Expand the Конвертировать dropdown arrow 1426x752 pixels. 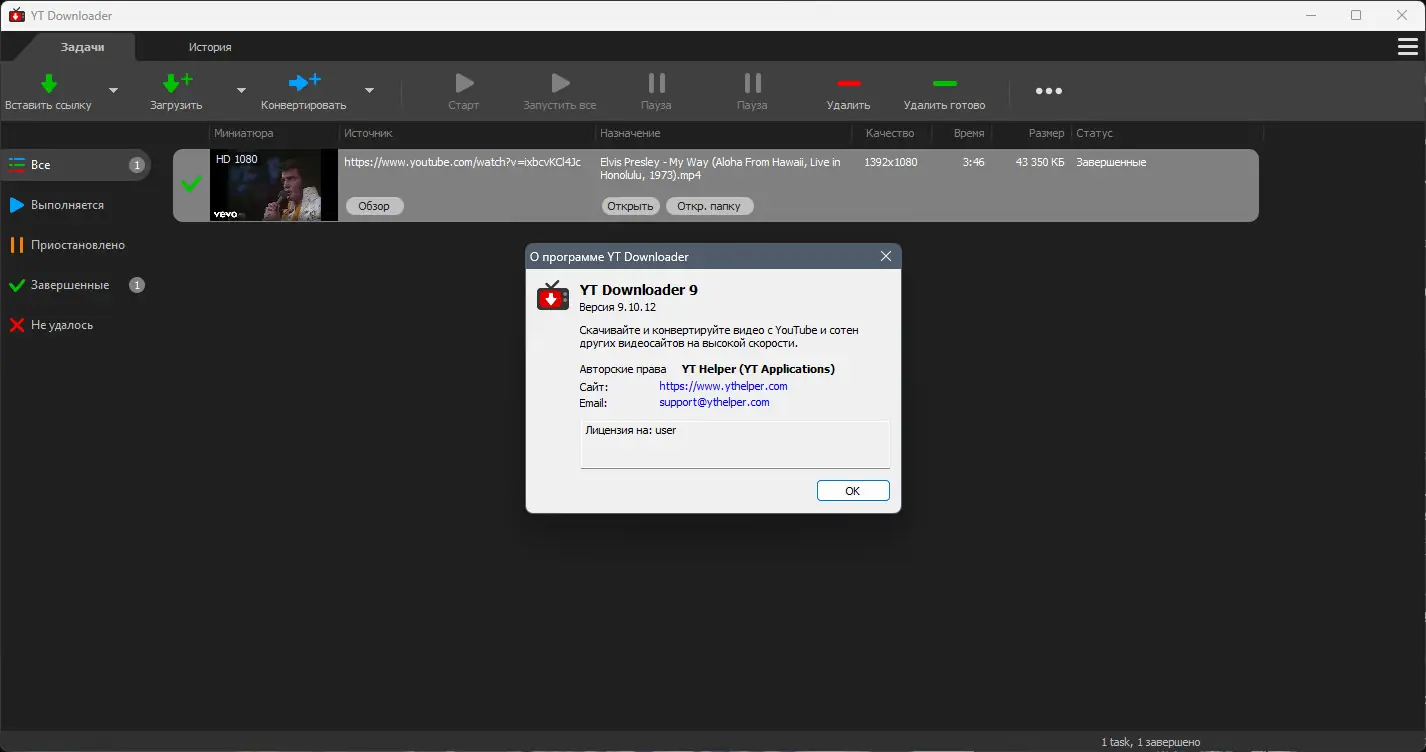point(369,90)
